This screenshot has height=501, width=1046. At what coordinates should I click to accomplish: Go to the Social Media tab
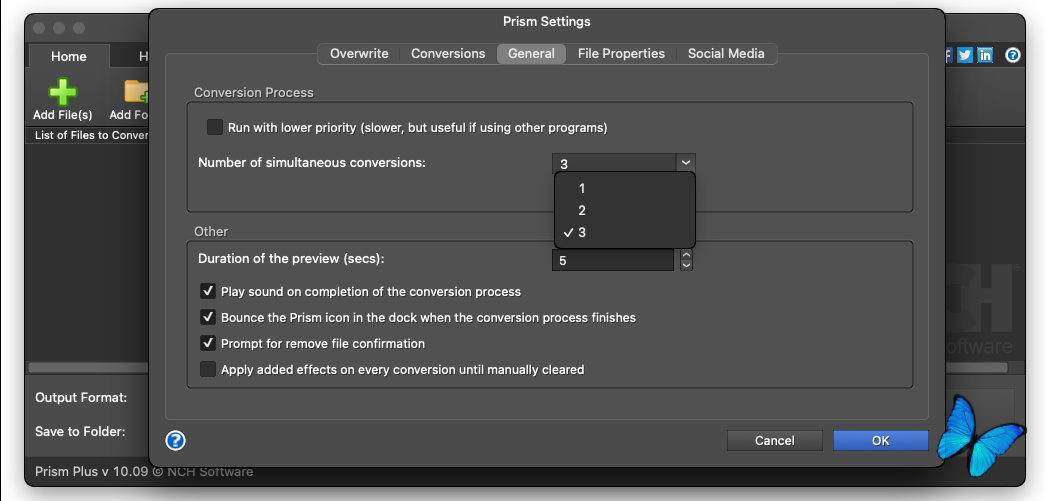726,54
